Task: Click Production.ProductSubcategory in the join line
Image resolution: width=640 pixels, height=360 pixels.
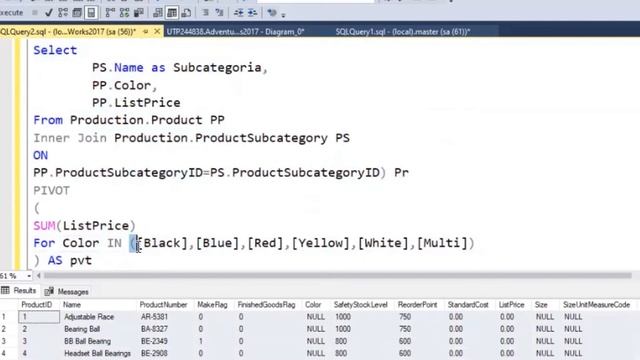Action: (221, 138)
